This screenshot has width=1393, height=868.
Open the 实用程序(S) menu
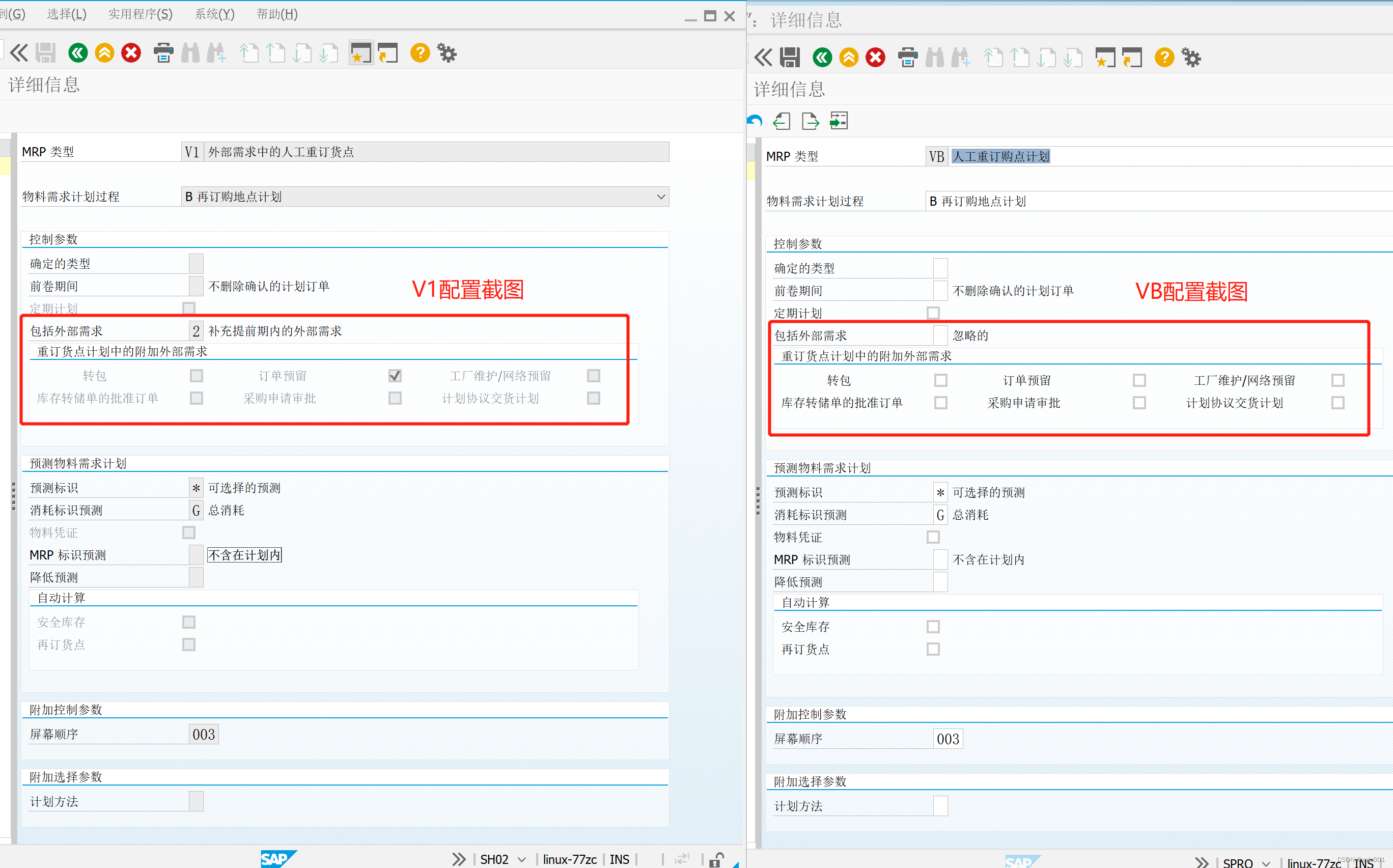point(140,14)
